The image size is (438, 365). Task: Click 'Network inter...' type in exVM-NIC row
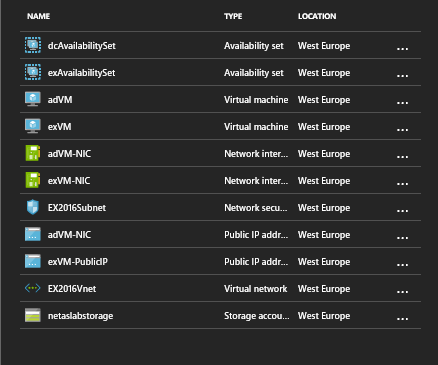pyautogui.click(x=256, y=181)
